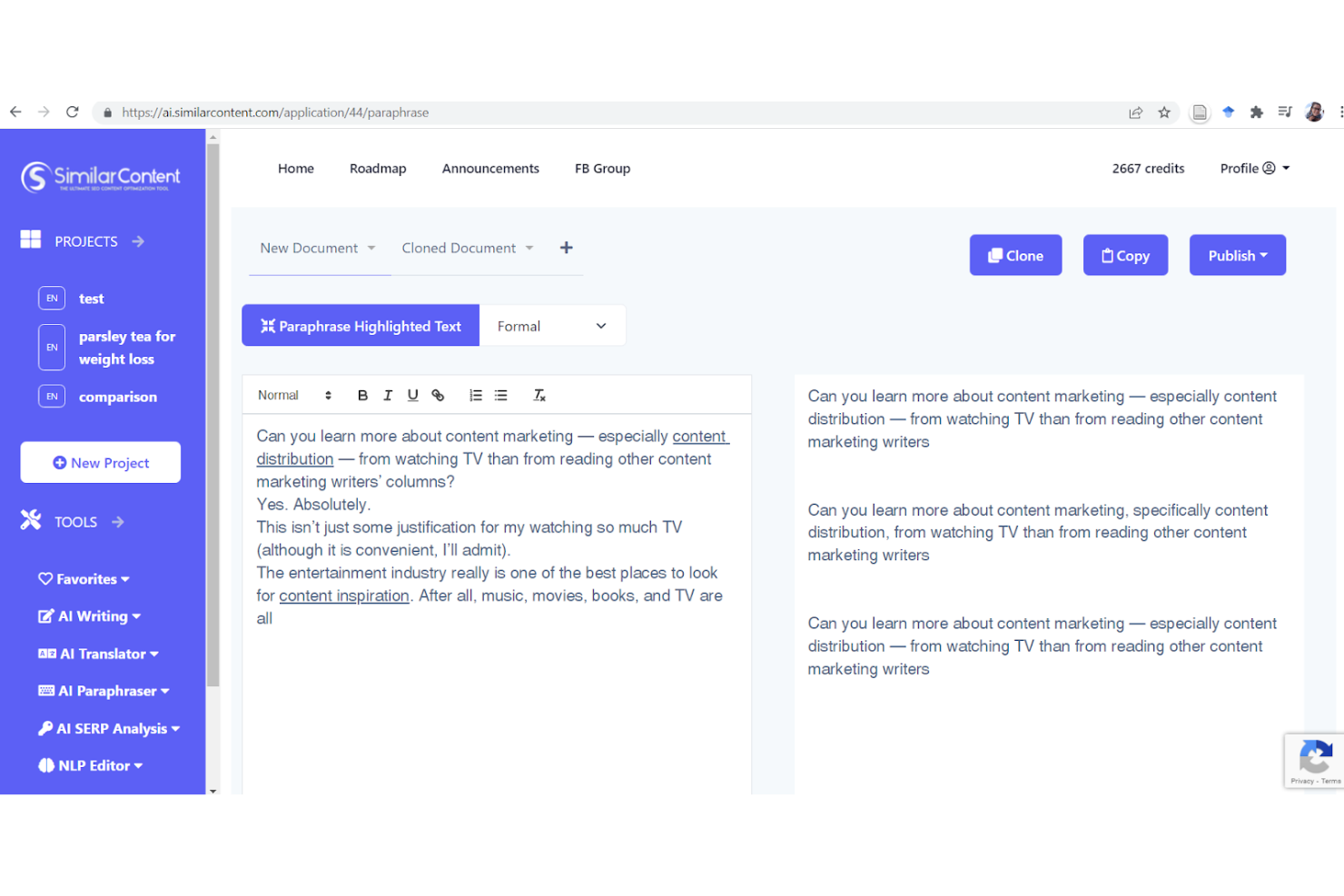Insert a link with the link icon
1344x896 pixels.
[x=438, y=395]
